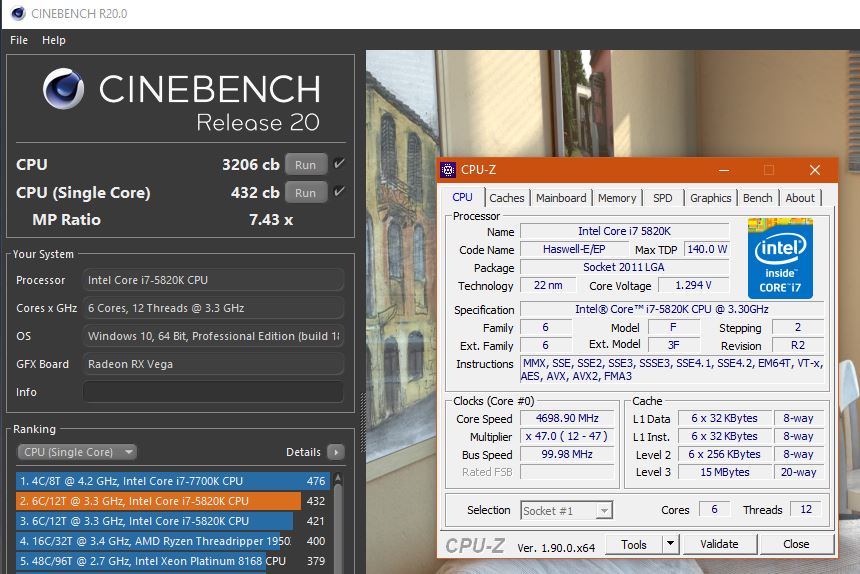Run the CPU (Single Core) benchmark
Screen dimensions: 860x574
pos(305,192)
